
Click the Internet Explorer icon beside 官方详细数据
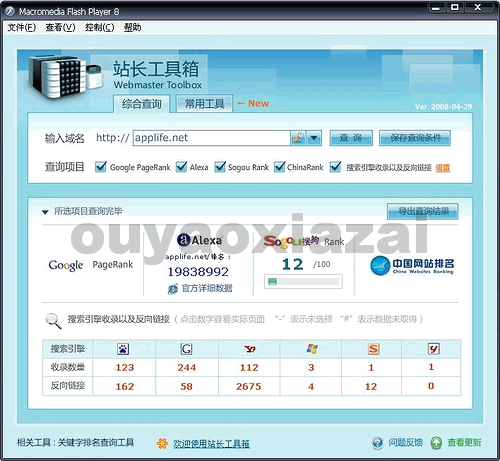tap(173, 289)
